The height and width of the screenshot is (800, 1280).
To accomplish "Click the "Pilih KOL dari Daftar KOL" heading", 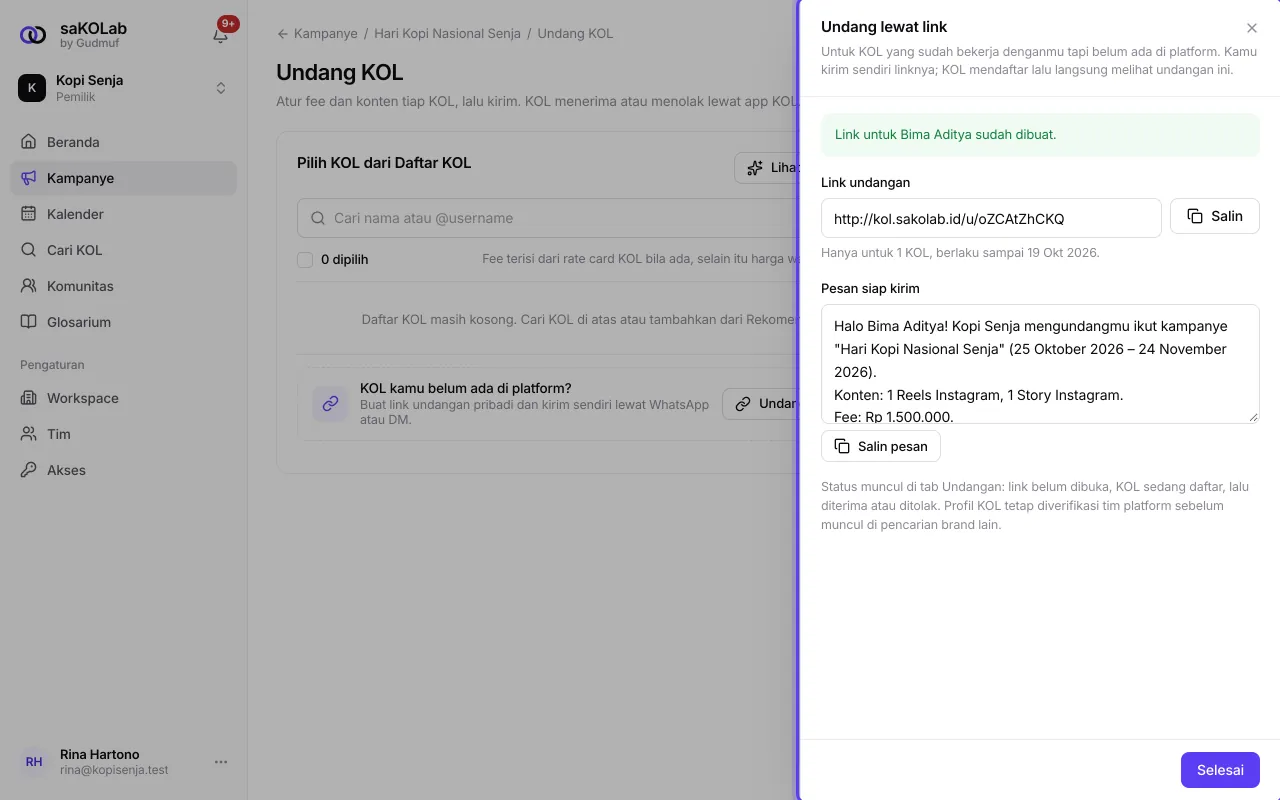I will coord(384,163).
